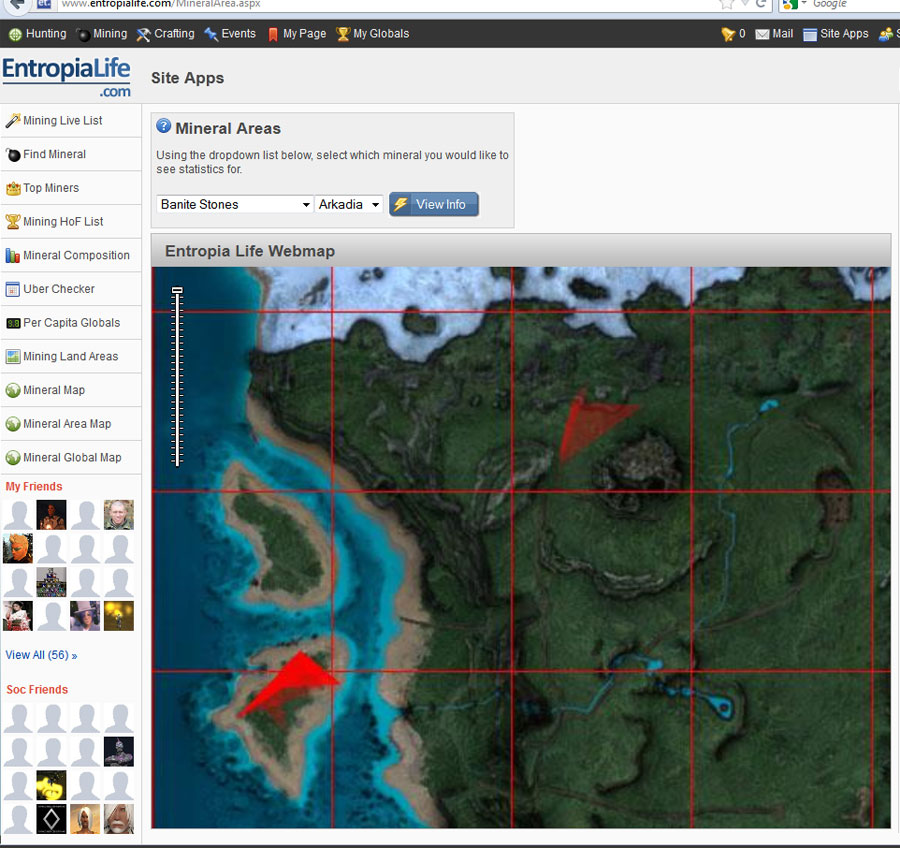Click the map zoom slider handle
Screen dimensions: 900x848
177,291
